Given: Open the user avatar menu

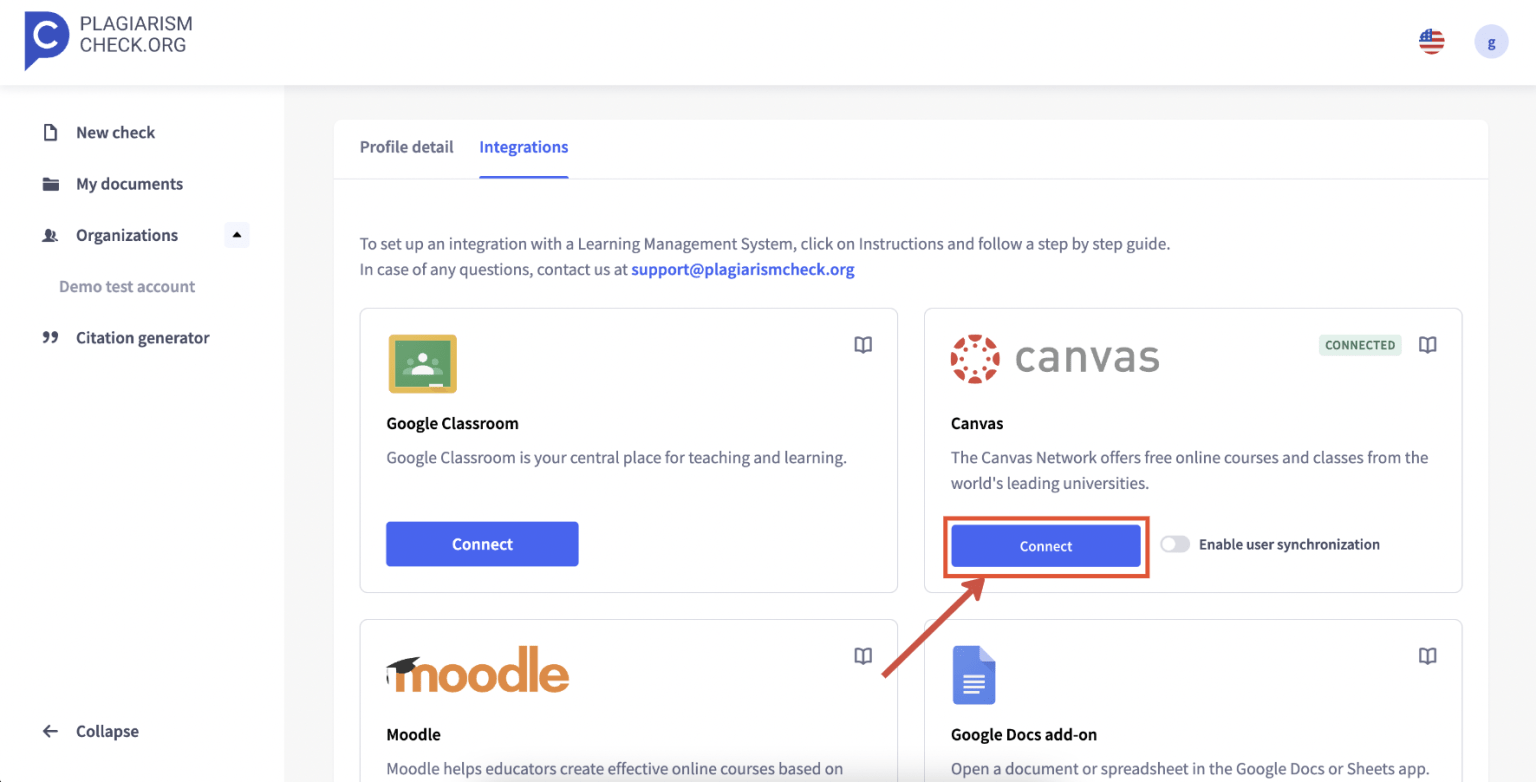Looking at the screenshot, I should pyautogui.click(x=1491, y=42).
